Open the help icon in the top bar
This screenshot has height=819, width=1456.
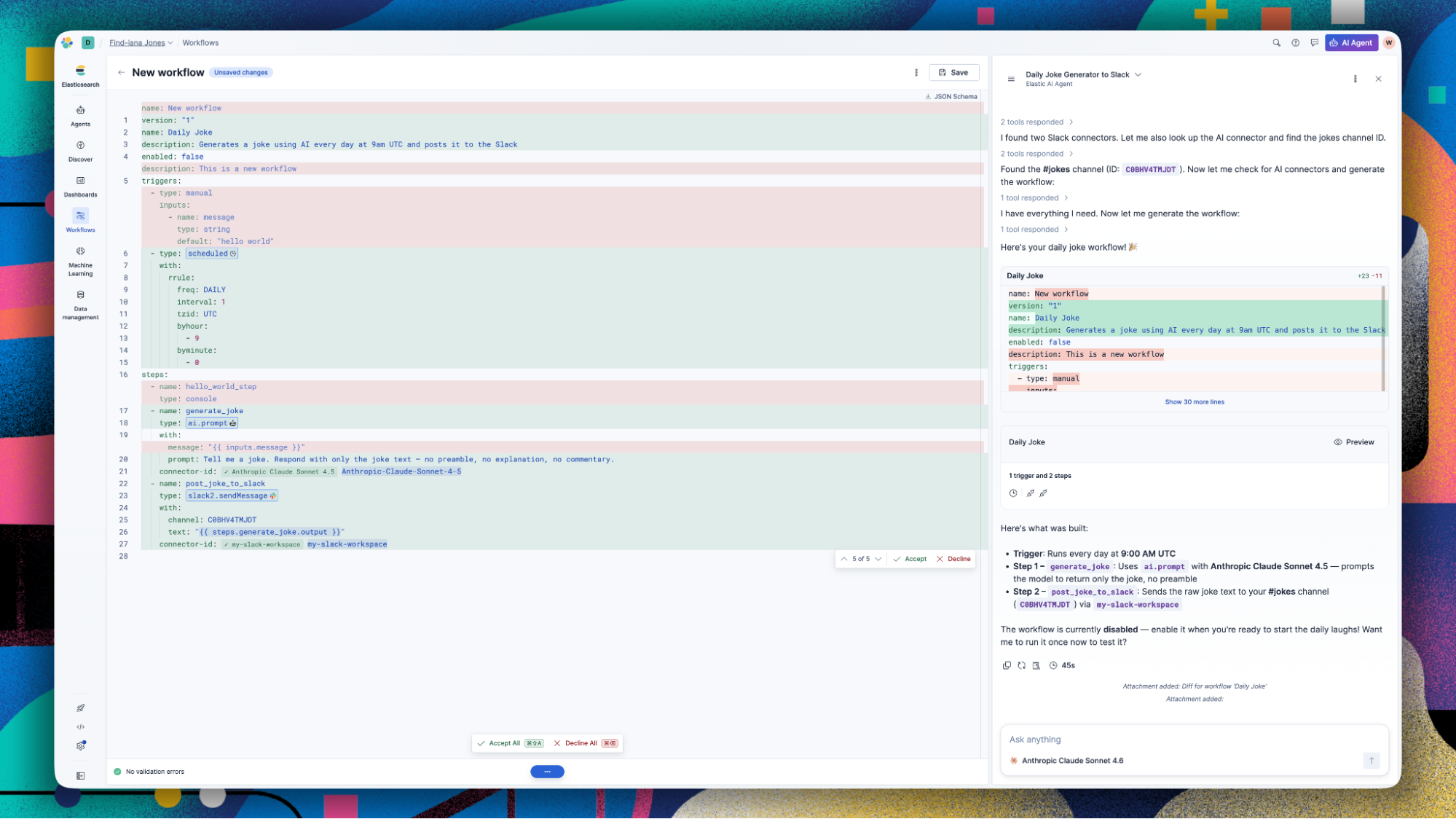[1295, 43]
